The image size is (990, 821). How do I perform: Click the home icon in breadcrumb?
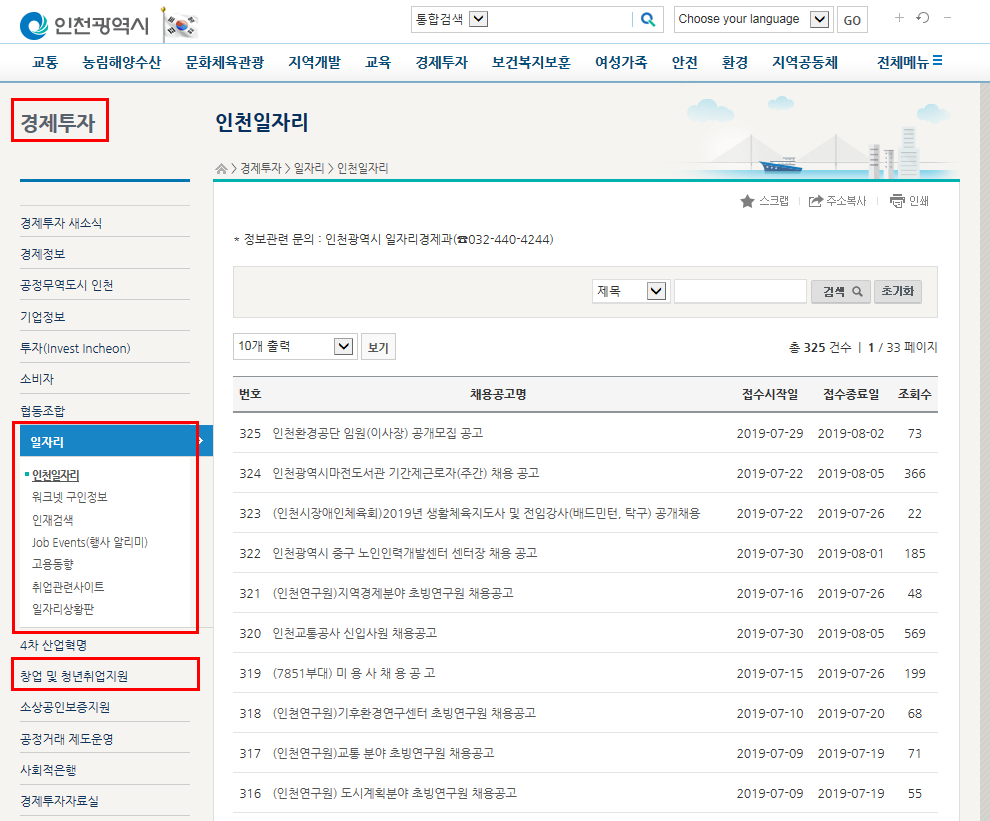coord(221,169)
